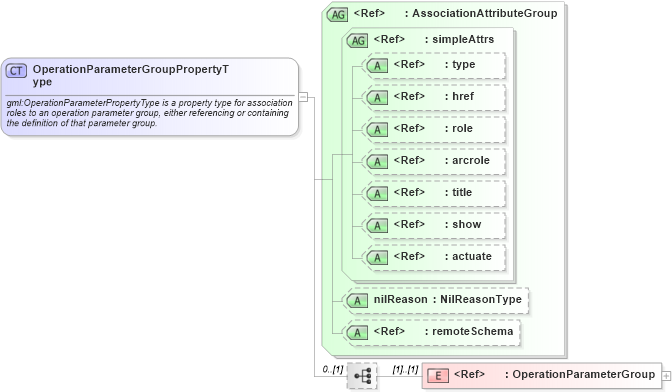Click the attribute icon for arcrole
The image size is (672, 392).
click(377, 162)
